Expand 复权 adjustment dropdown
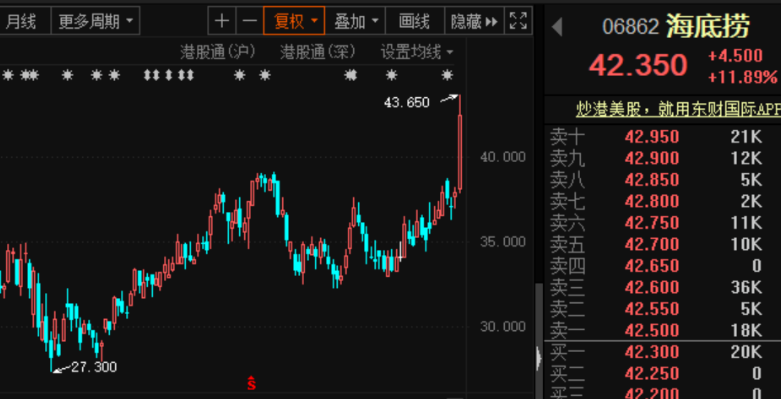The image size is (781, 399). point(294,21)
